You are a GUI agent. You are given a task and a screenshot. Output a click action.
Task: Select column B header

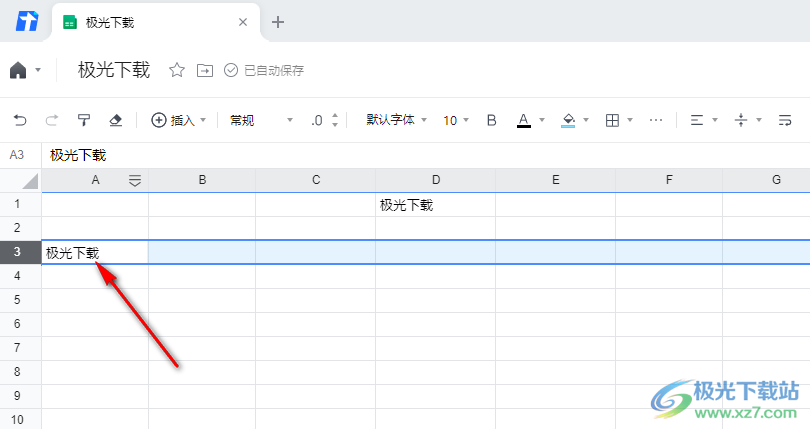[x=202, y=180]
